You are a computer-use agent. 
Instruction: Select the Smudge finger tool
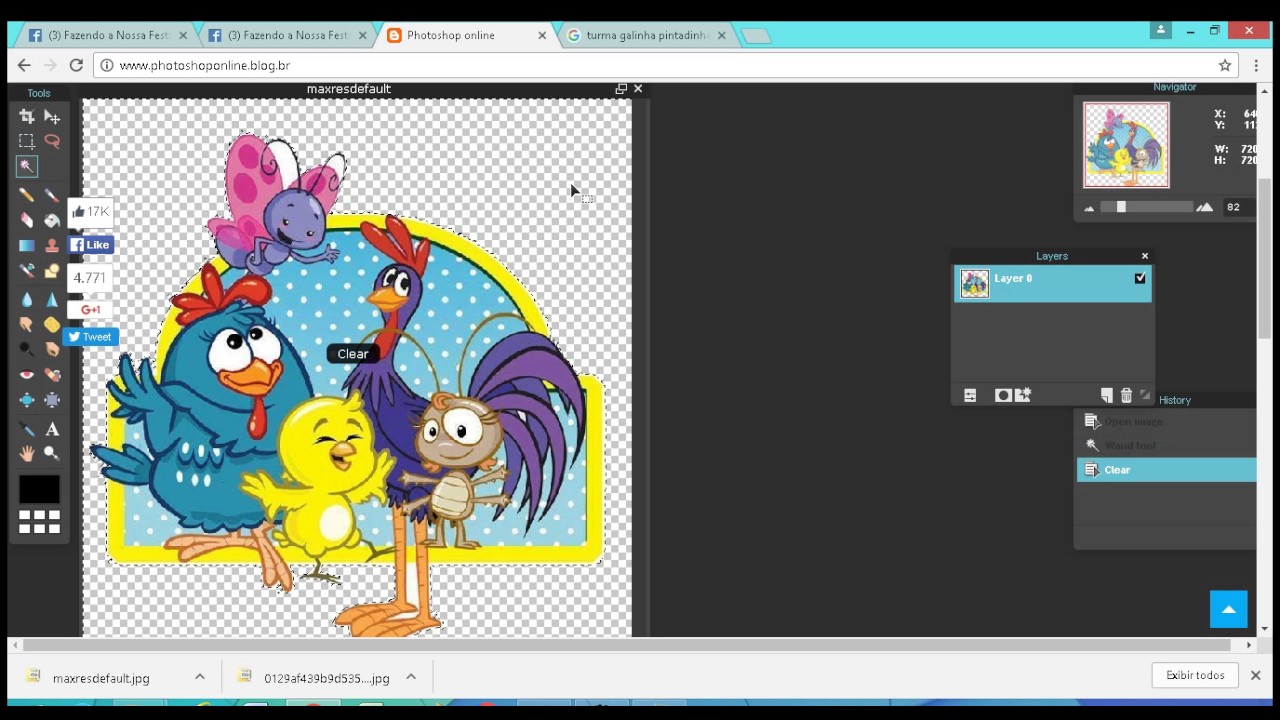(x=27, y=324)
